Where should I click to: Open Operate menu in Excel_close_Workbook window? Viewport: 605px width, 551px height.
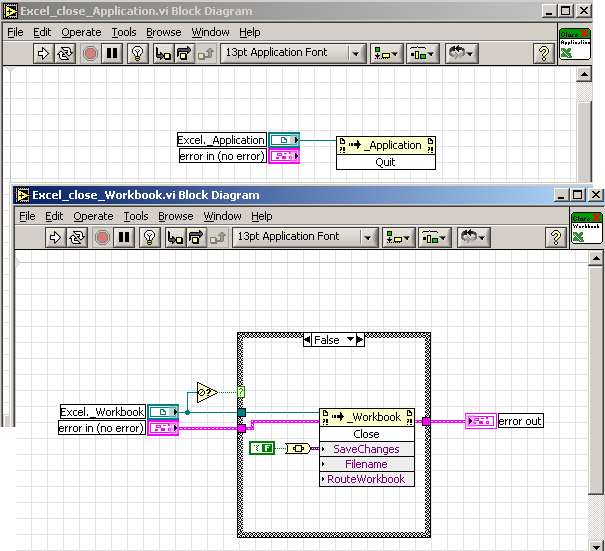tap(93, 216)
